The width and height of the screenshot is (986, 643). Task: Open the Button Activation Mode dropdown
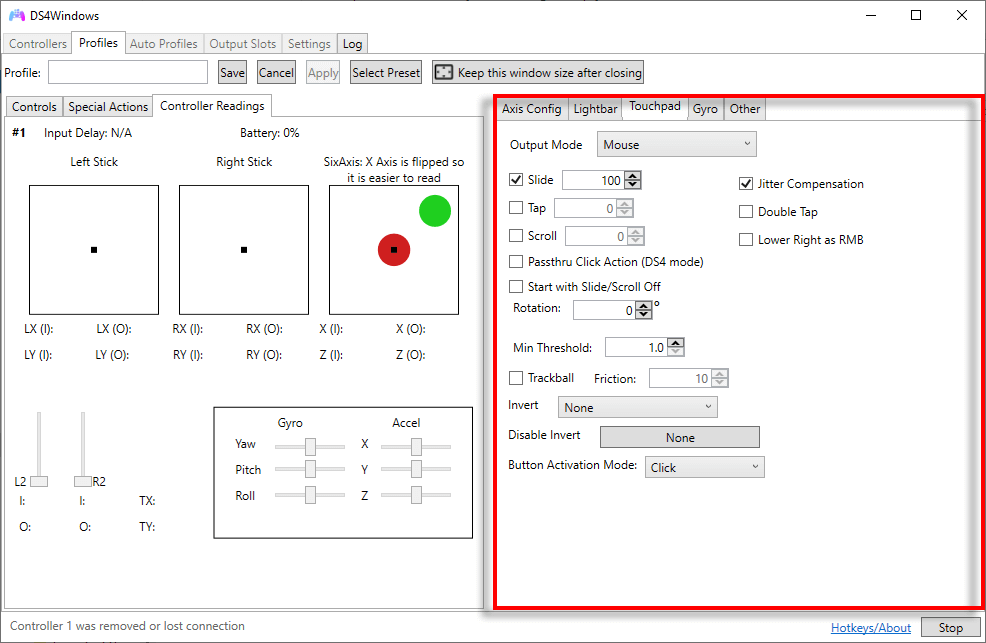[704, 467]
